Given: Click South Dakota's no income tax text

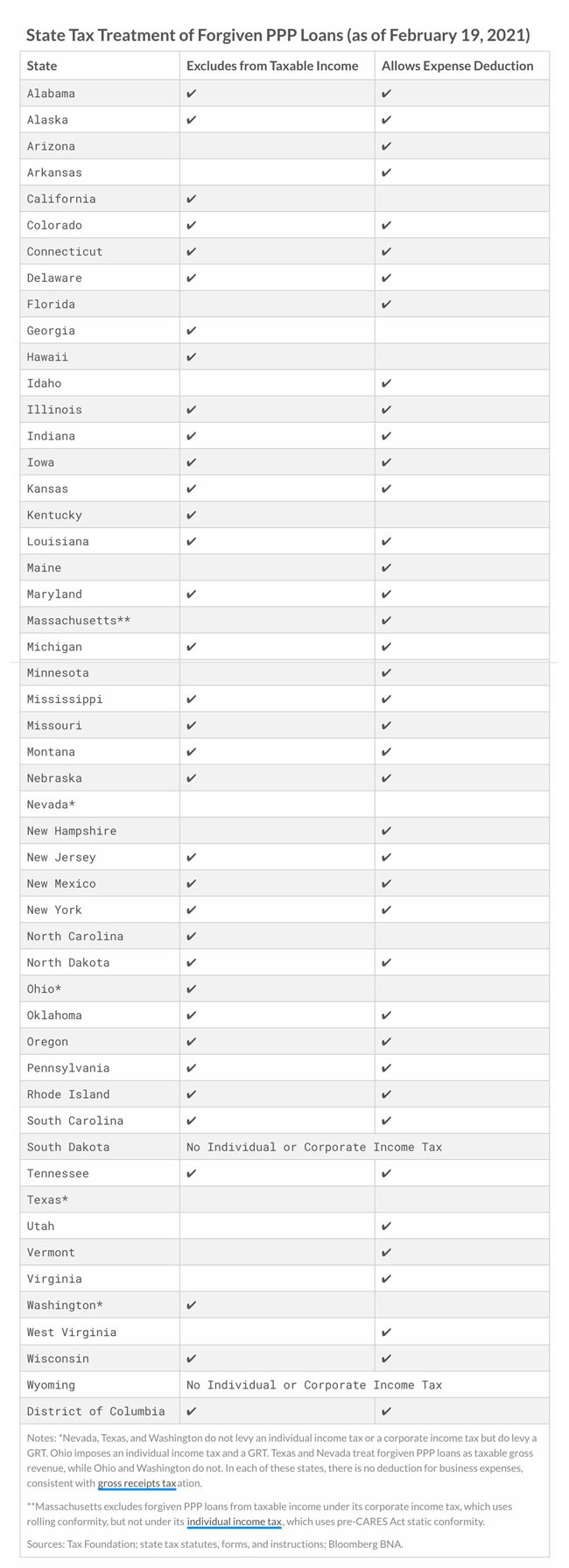Looking at the screenshot, I should coord(314,1147).
